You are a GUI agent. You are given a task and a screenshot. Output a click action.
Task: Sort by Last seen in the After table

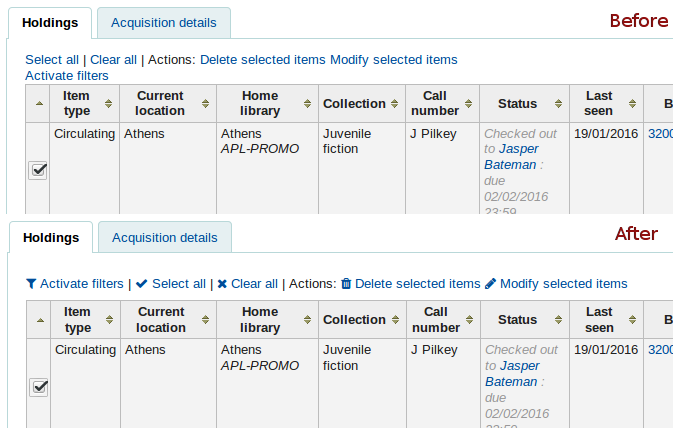coord(599,320)
